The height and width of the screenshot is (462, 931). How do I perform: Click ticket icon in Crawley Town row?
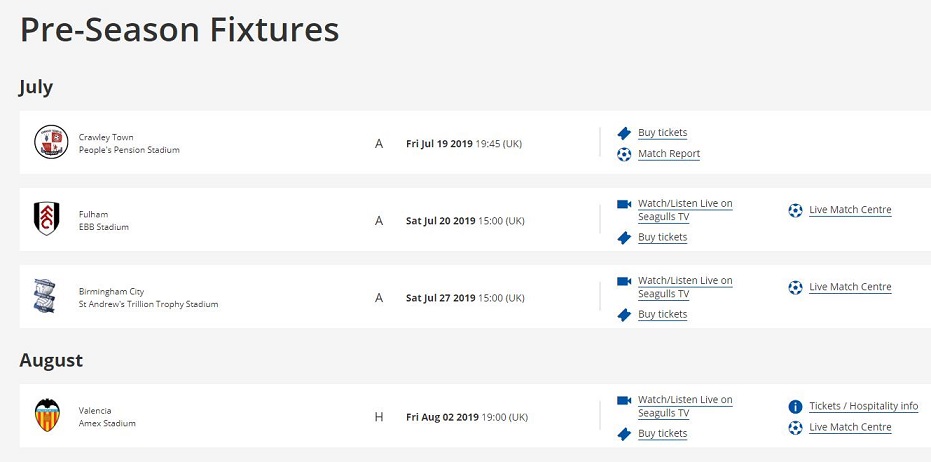(x=623, y=133)
